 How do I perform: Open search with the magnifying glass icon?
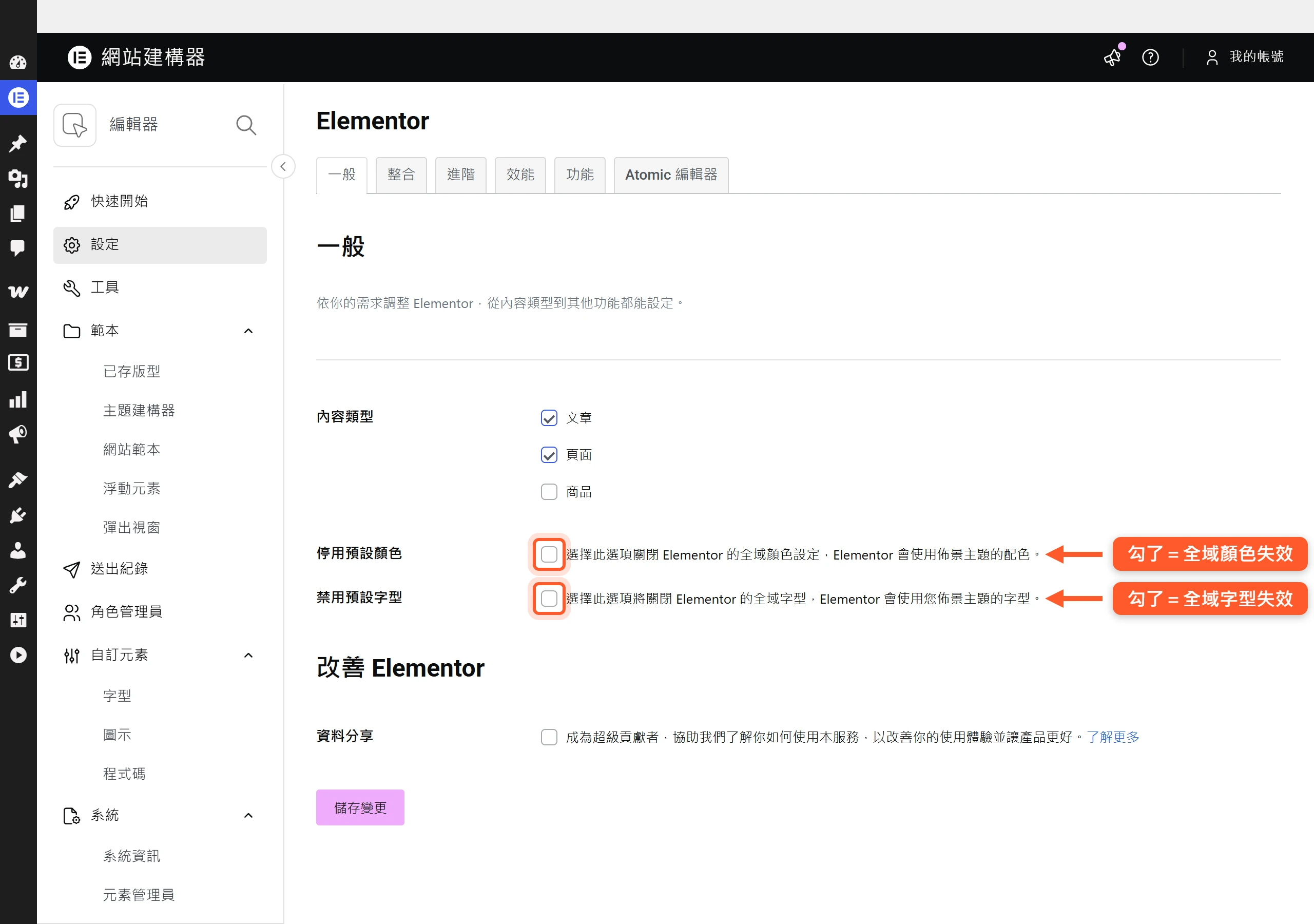pos(246,125)
